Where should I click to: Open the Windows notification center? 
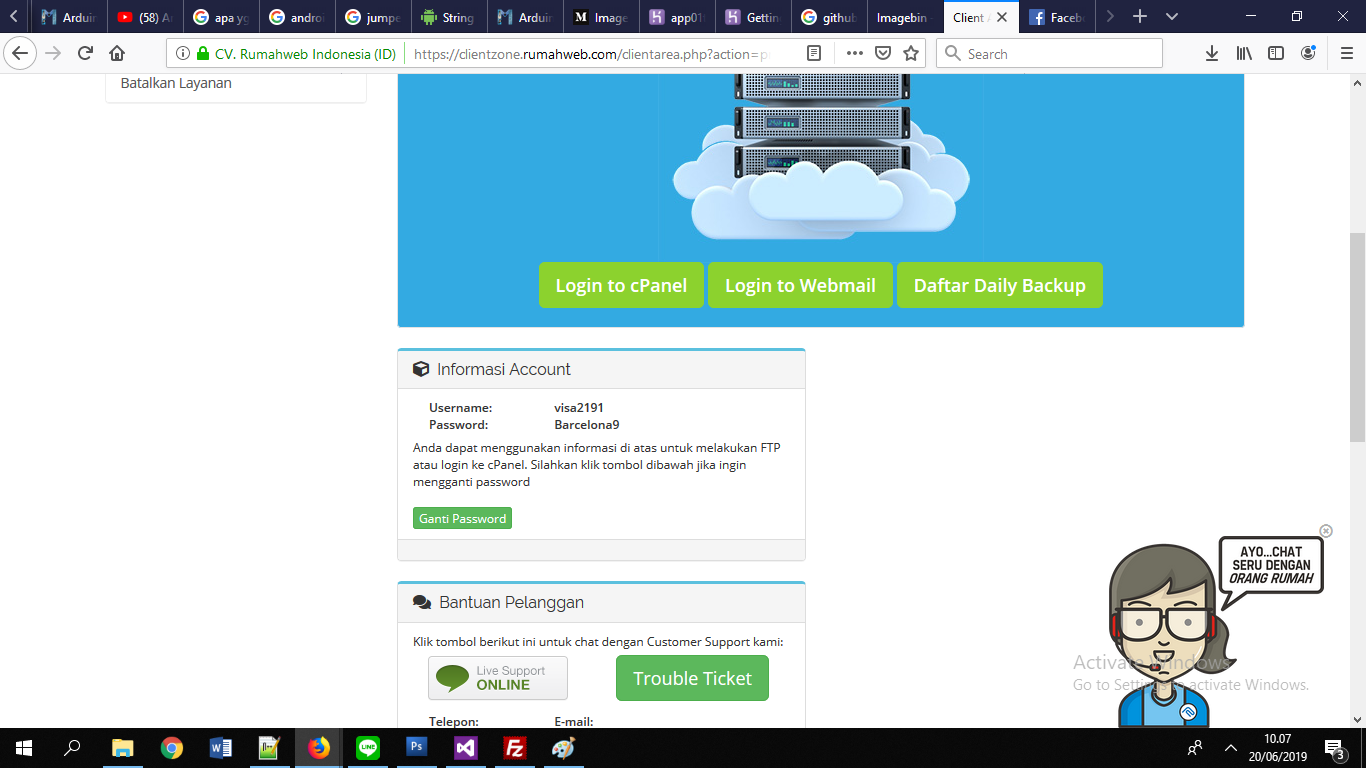pos(1336,748)
